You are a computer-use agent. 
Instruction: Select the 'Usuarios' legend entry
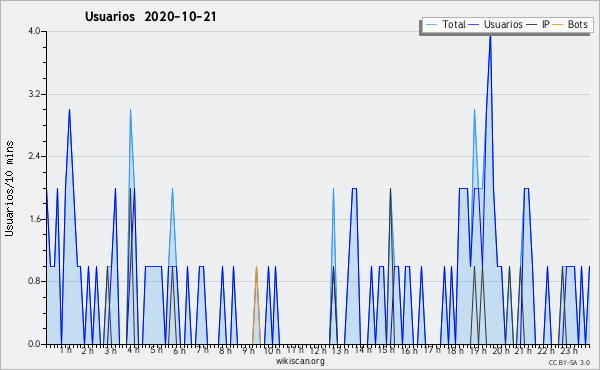(496, 24)
